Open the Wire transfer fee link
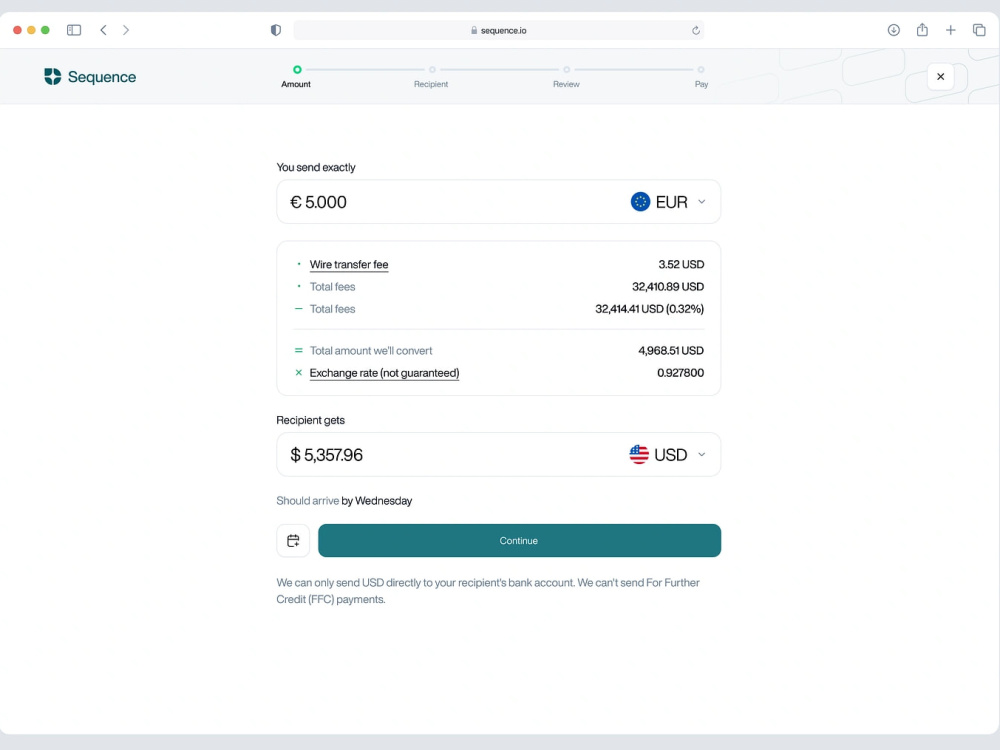Viewport: 1000px width, 750px height. (x=349, y=264)
